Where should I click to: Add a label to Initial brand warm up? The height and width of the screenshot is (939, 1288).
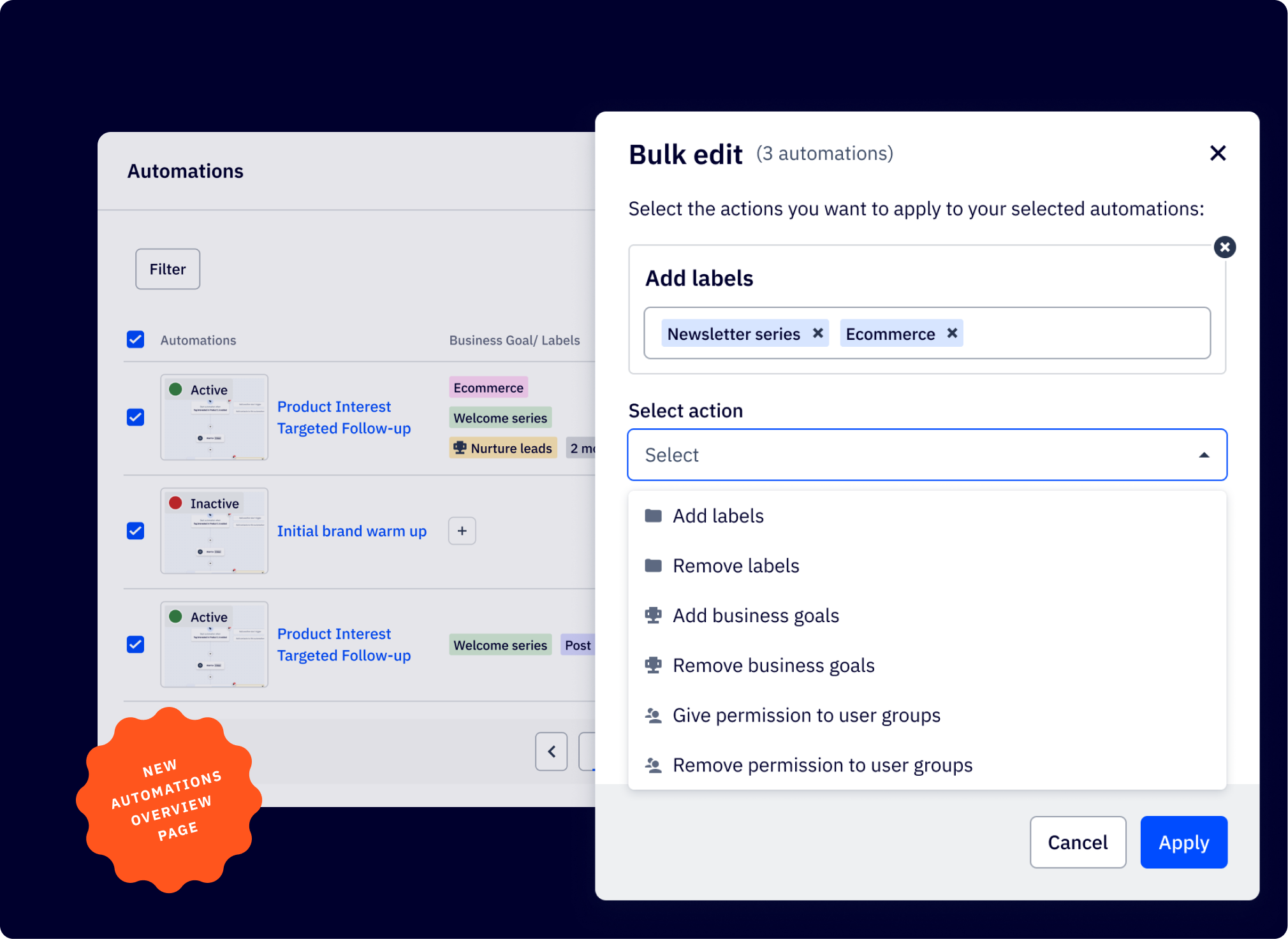point(461,530)
